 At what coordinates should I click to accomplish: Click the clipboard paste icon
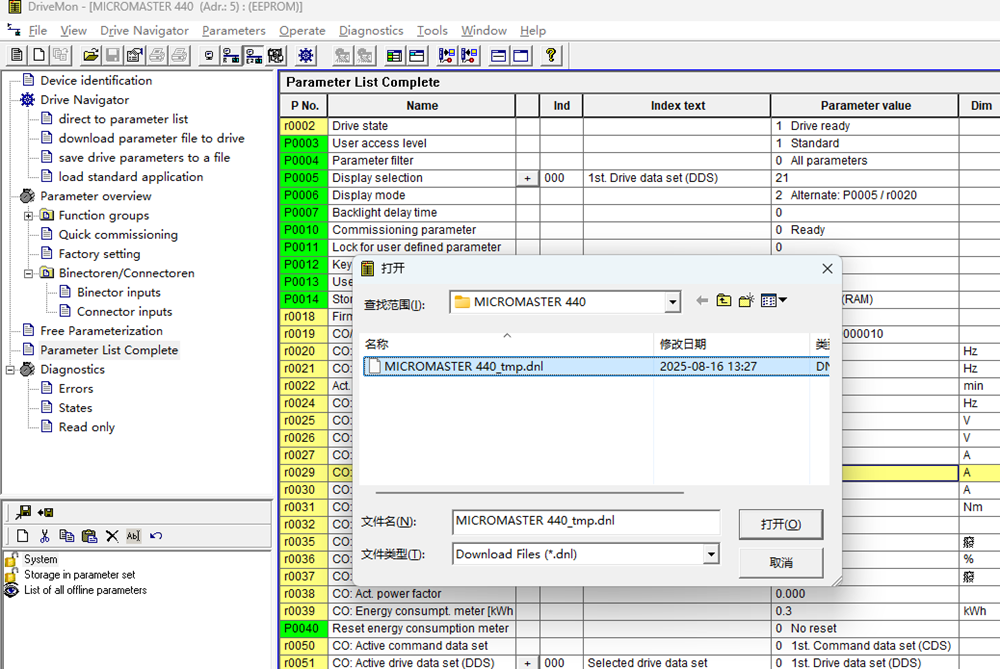pyautogui.click(x=89, y=536)
